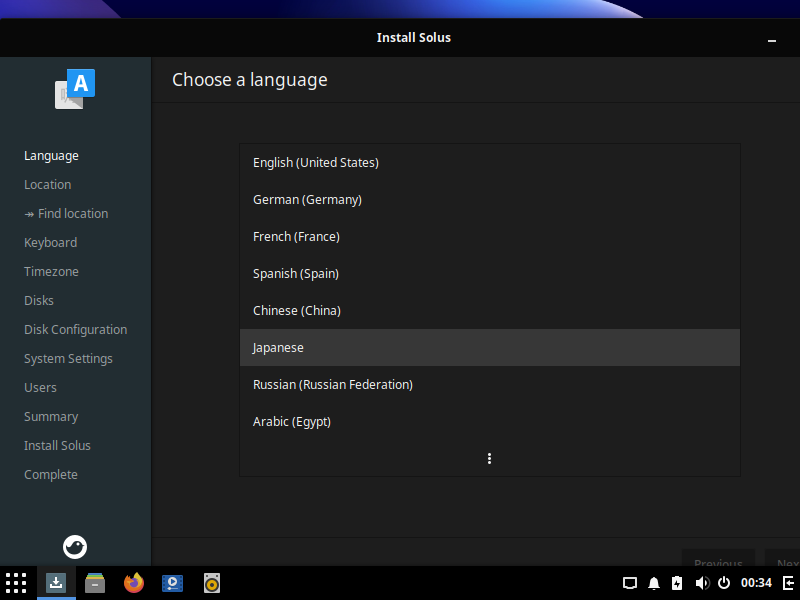Click the Complete sidebar step
This screenshot has width=800, height=600.
pyautogui.click(x=51, y=474)
